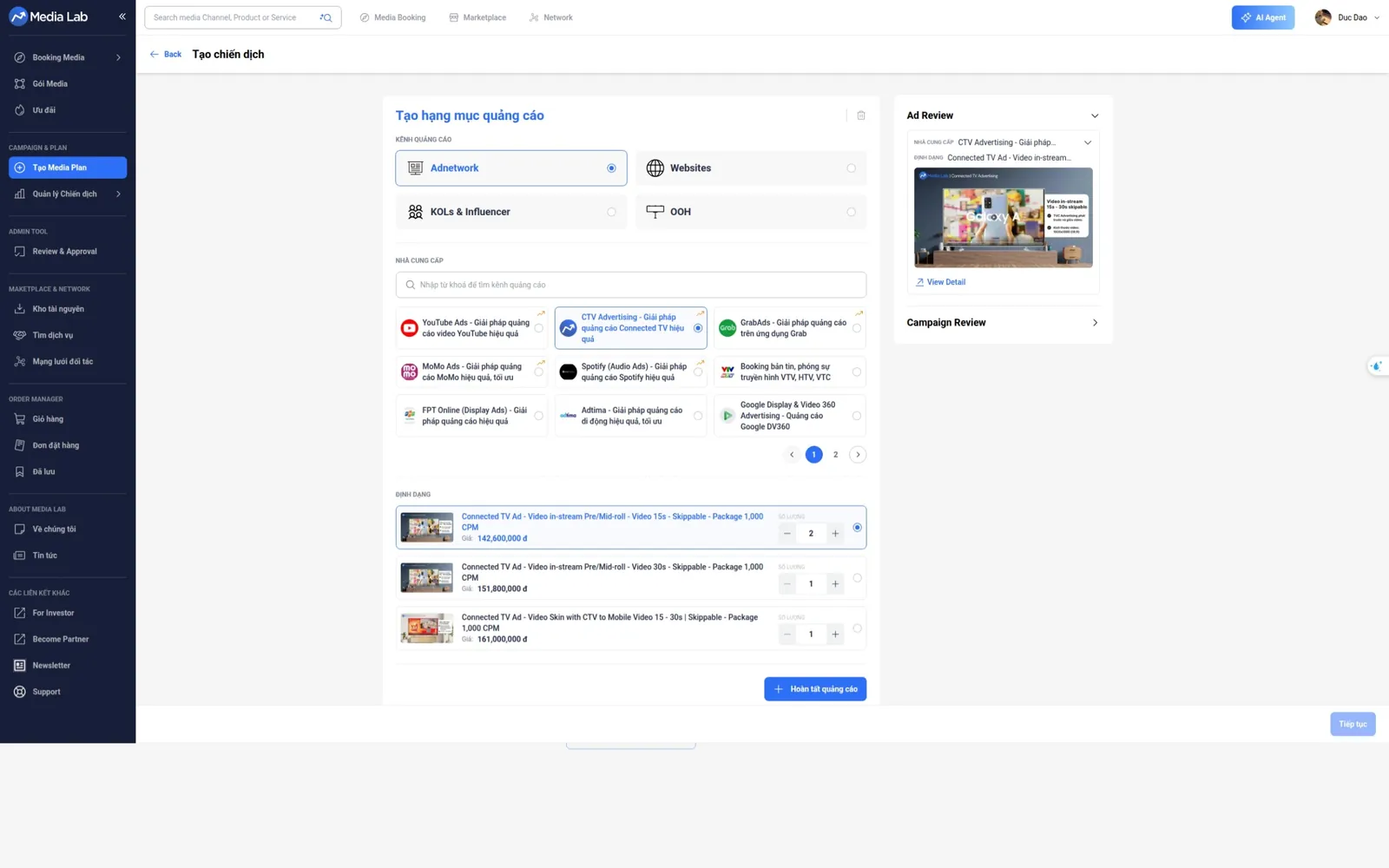This screenshot has width=1389, height=868.
Task: Click the AI search icon in search box
Action: click(x=326, y=17)
